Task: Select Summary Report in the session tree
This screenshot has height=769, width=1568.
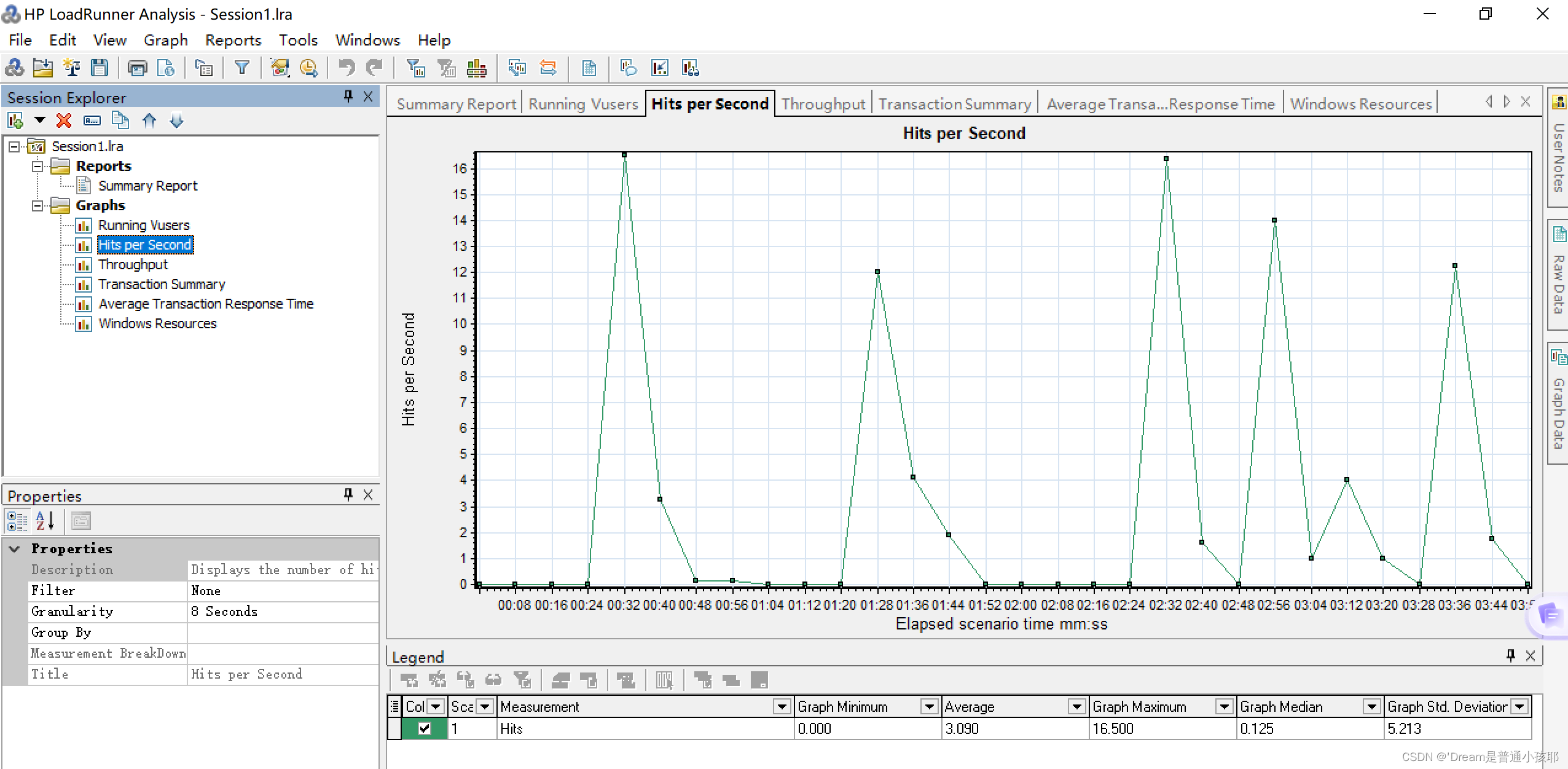Action: [147, 186]
